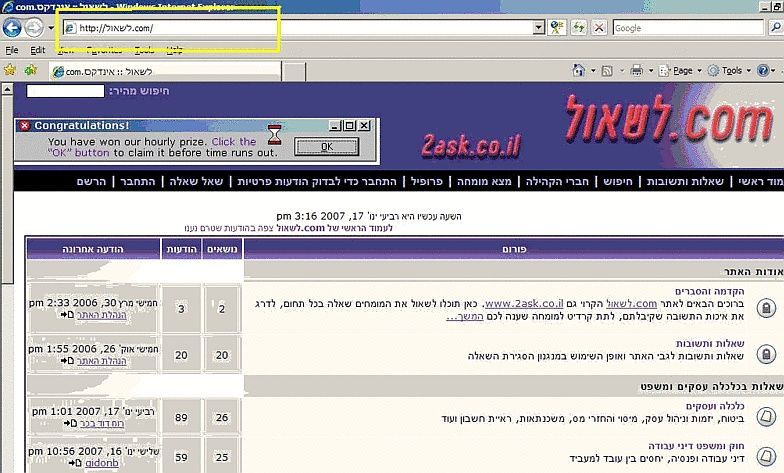
Task: Open the Tools gear menu in command bar
Action: click(x=729, y=70)
